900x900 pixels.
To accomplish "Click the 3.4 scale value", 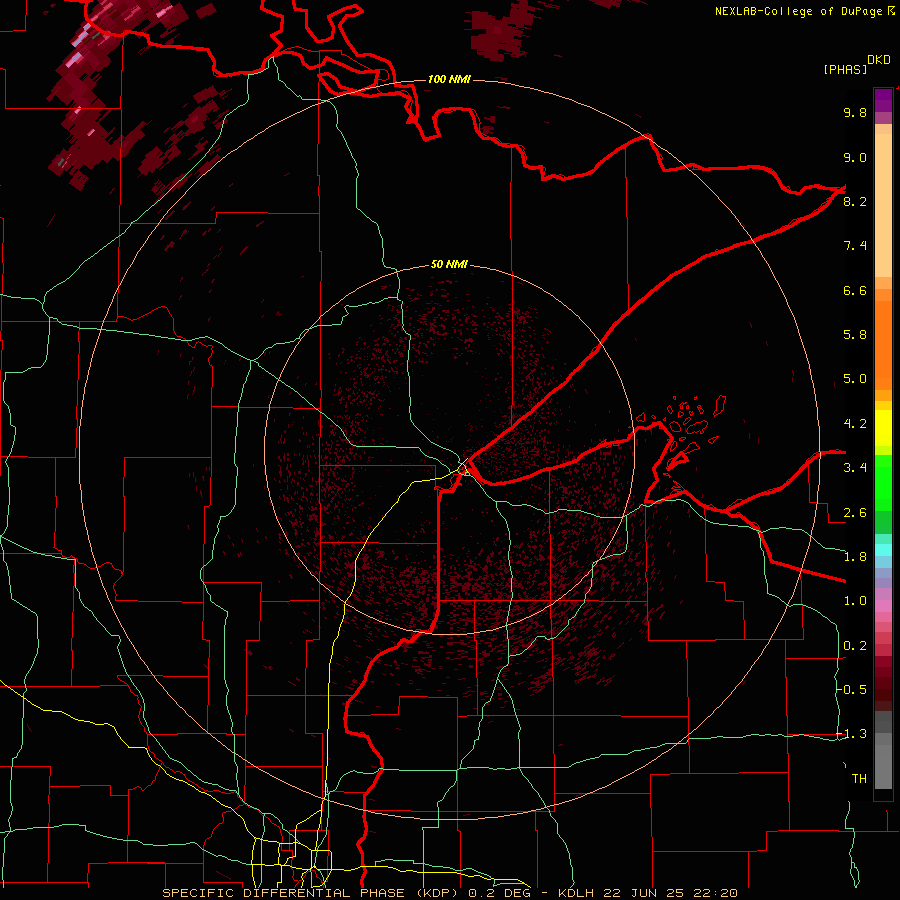I will (855, 468).
